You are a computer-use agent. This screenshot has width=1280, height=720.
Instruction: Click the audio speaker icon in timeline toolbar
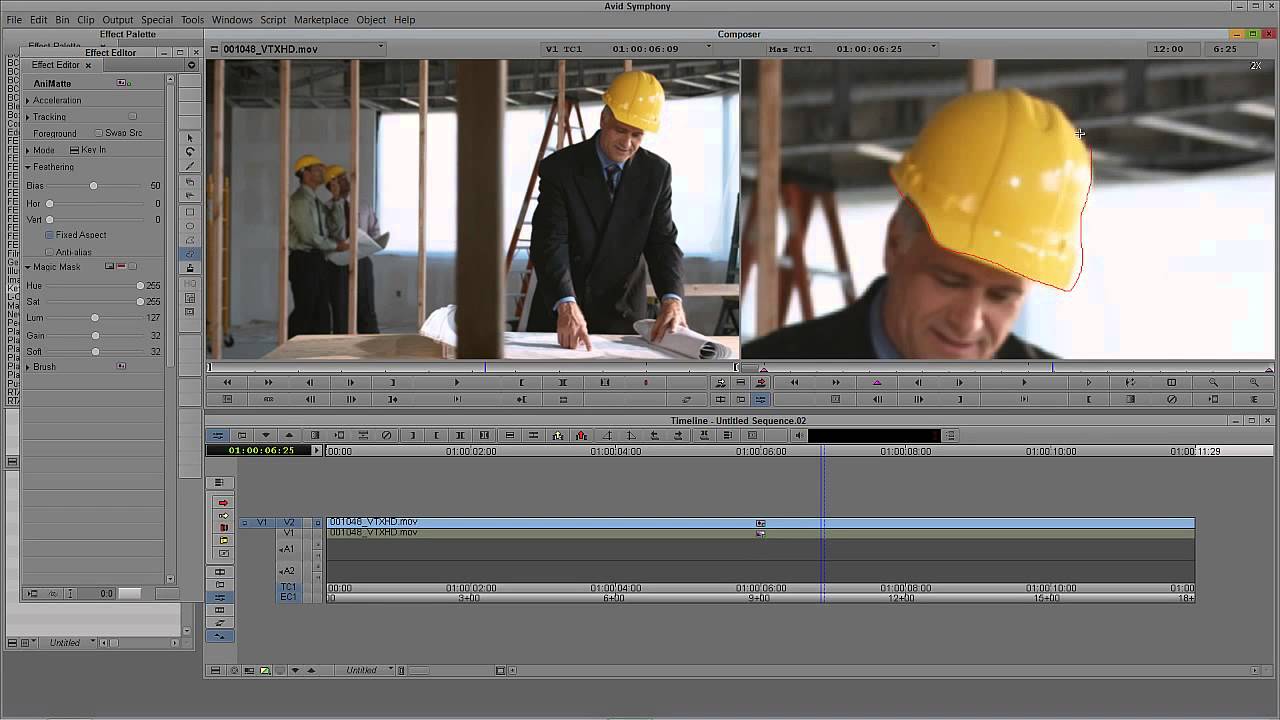point(798,435)
